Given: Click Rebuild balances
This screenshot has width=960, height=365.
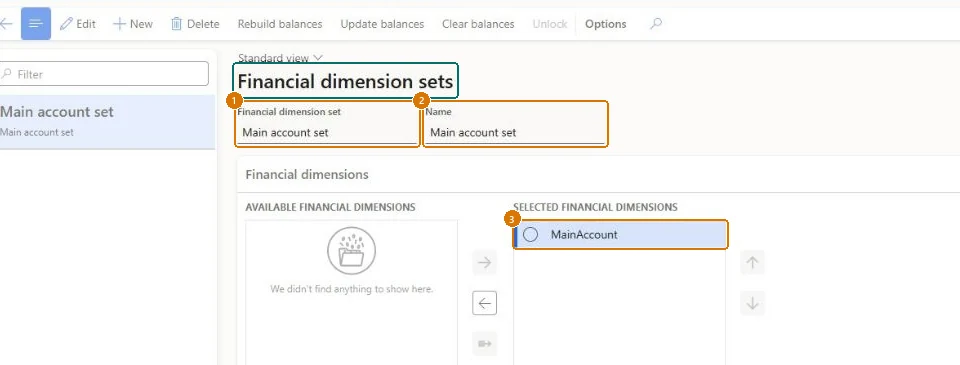Looking at the screenshot, I should (280, 24).
